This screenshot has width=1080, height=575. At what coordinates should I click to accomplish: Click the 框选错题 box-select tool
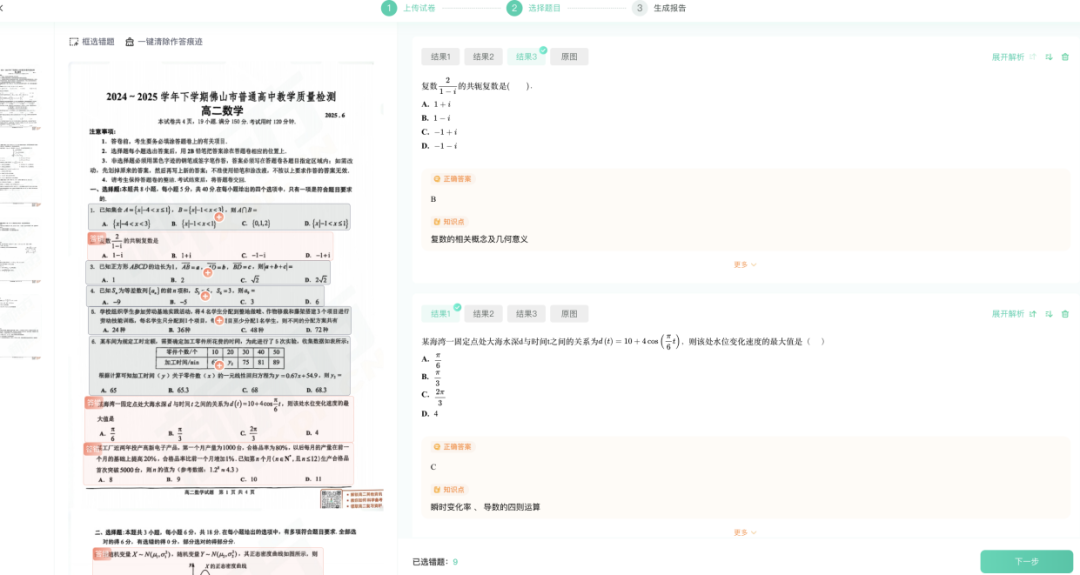(92, 42)
